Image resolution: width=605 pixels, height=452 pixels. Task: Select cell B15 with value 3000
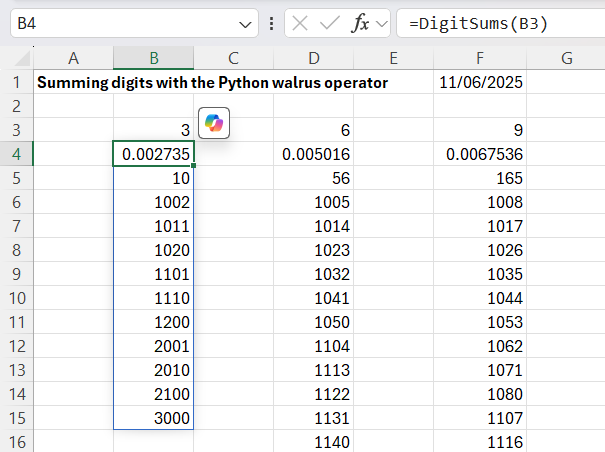click(x=153, y=417)
